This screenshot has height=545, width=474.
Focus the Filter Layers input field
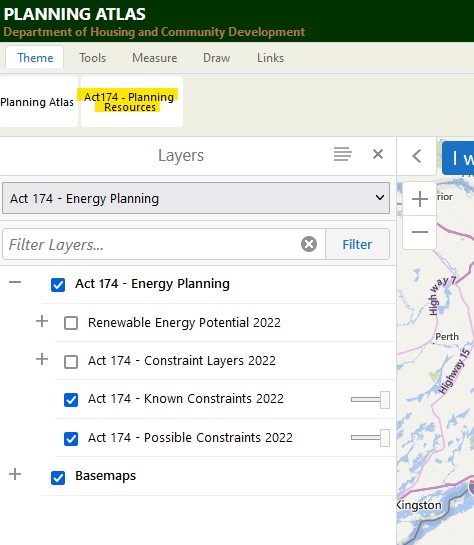coord(151,244)
